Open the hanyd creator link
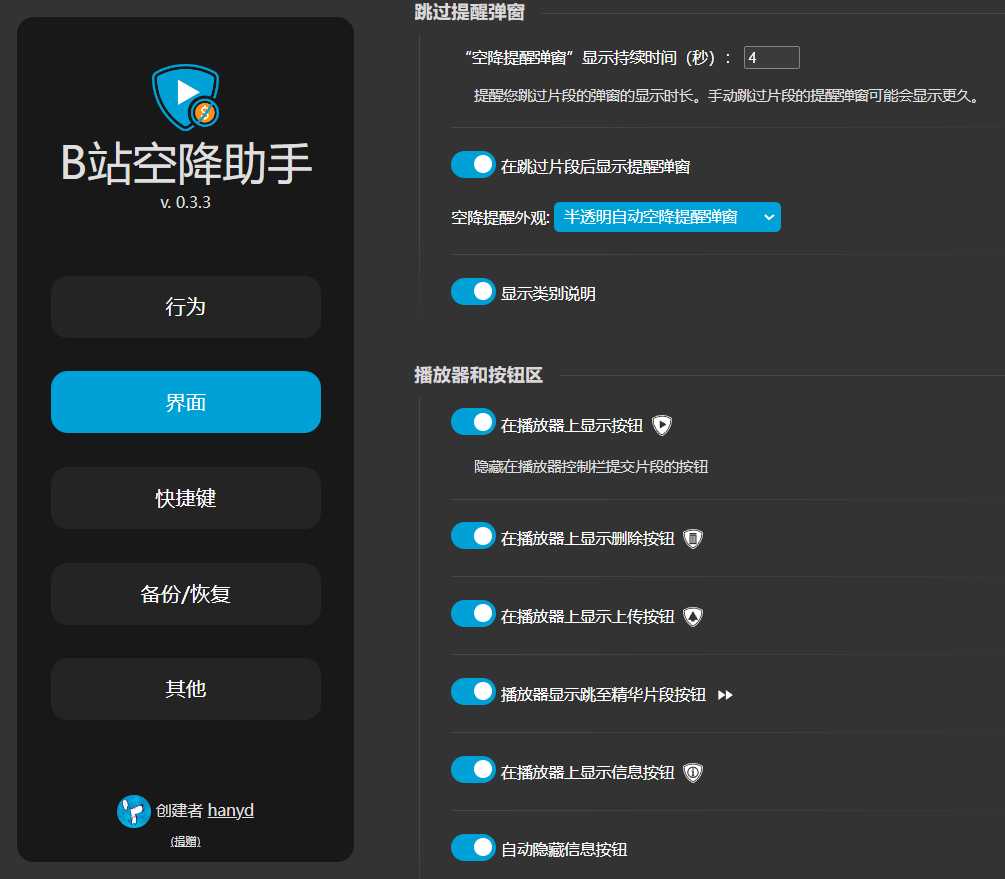 [231, 810]
